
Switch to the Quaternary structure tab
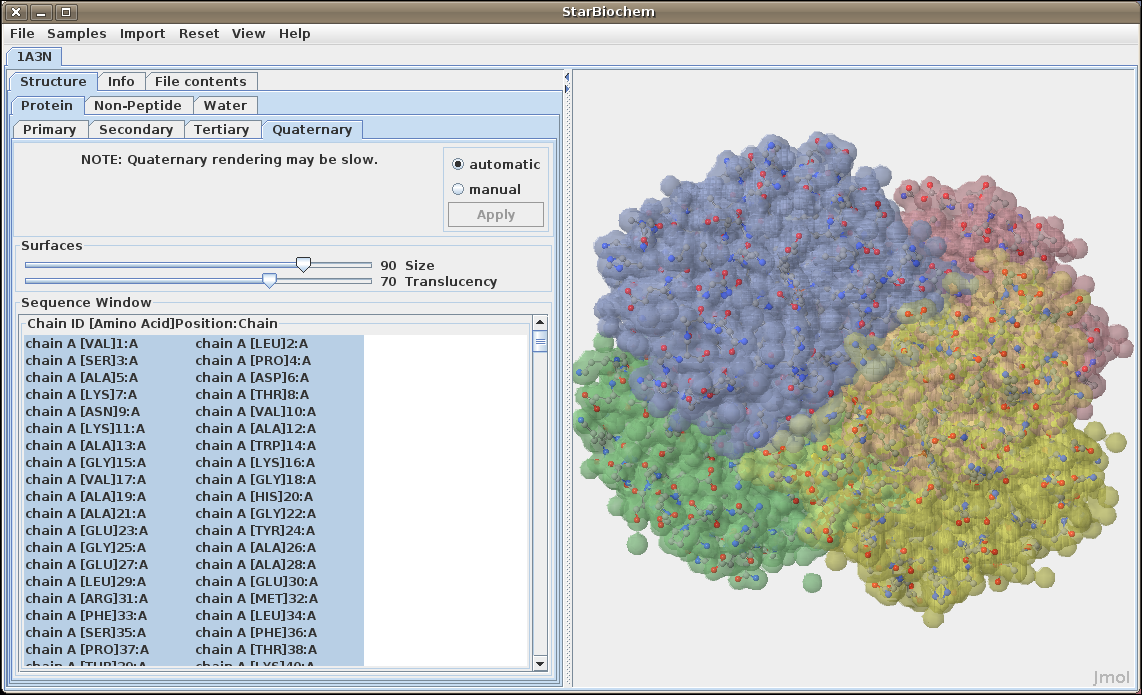coord(312,130)
